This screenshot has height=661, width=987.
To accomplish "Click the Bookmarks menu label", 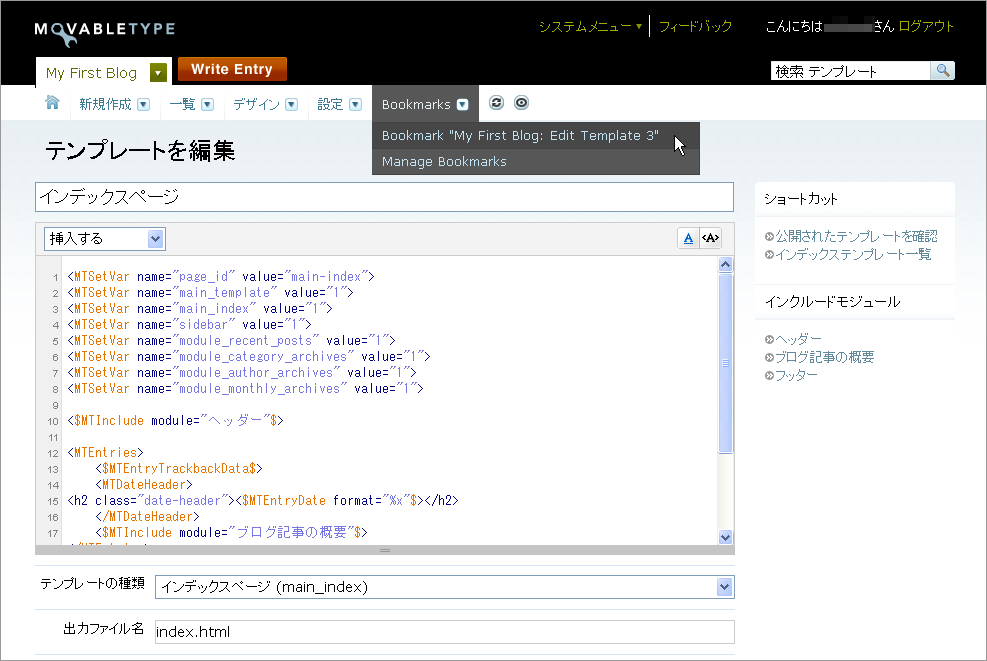I will [x=416, y=105].
